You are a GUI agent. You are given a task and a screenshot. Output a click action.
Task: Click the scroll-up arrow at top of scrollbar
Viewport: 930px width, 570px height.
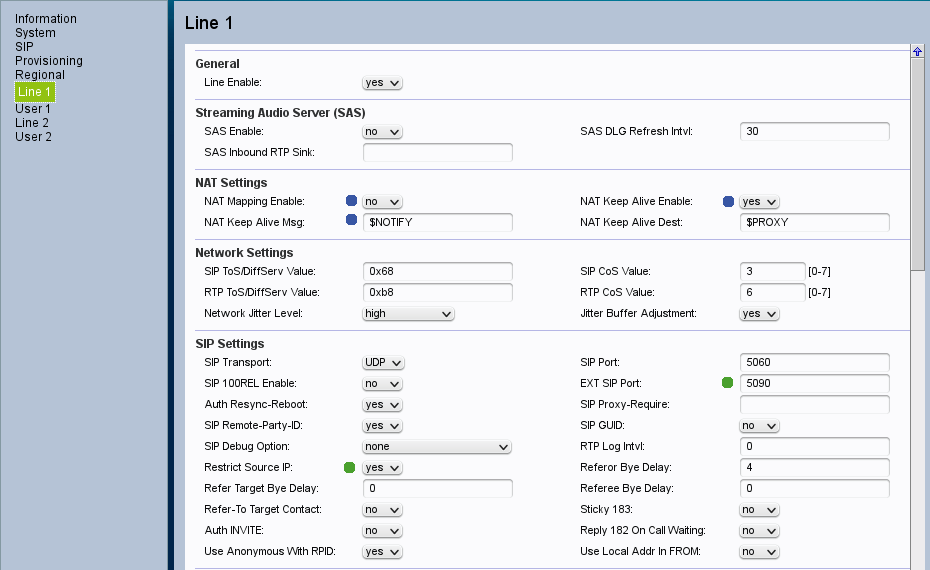click(x=917, y=51)
